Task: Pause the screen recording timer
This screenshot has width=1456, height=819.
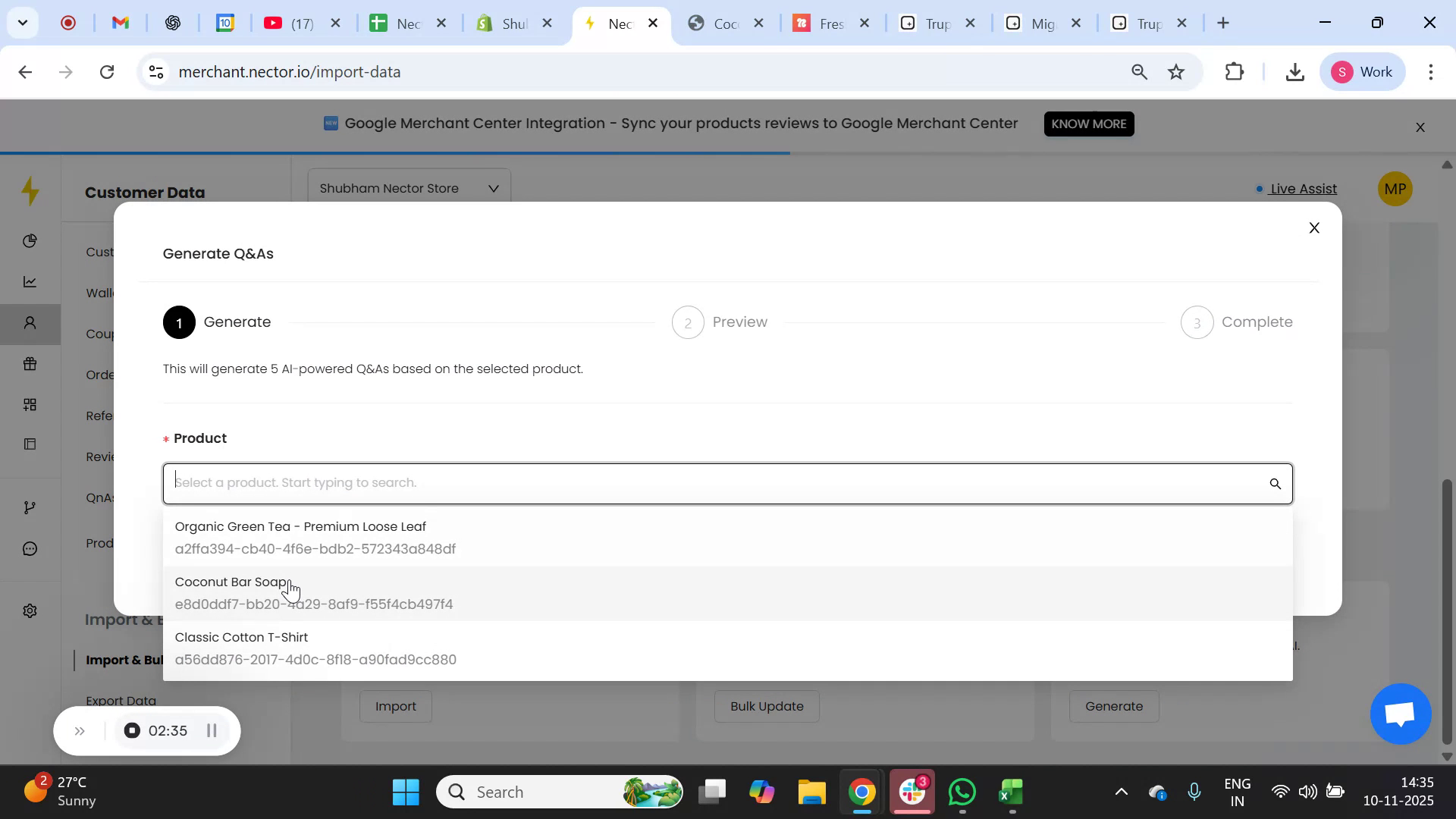Action: (212, 730)
